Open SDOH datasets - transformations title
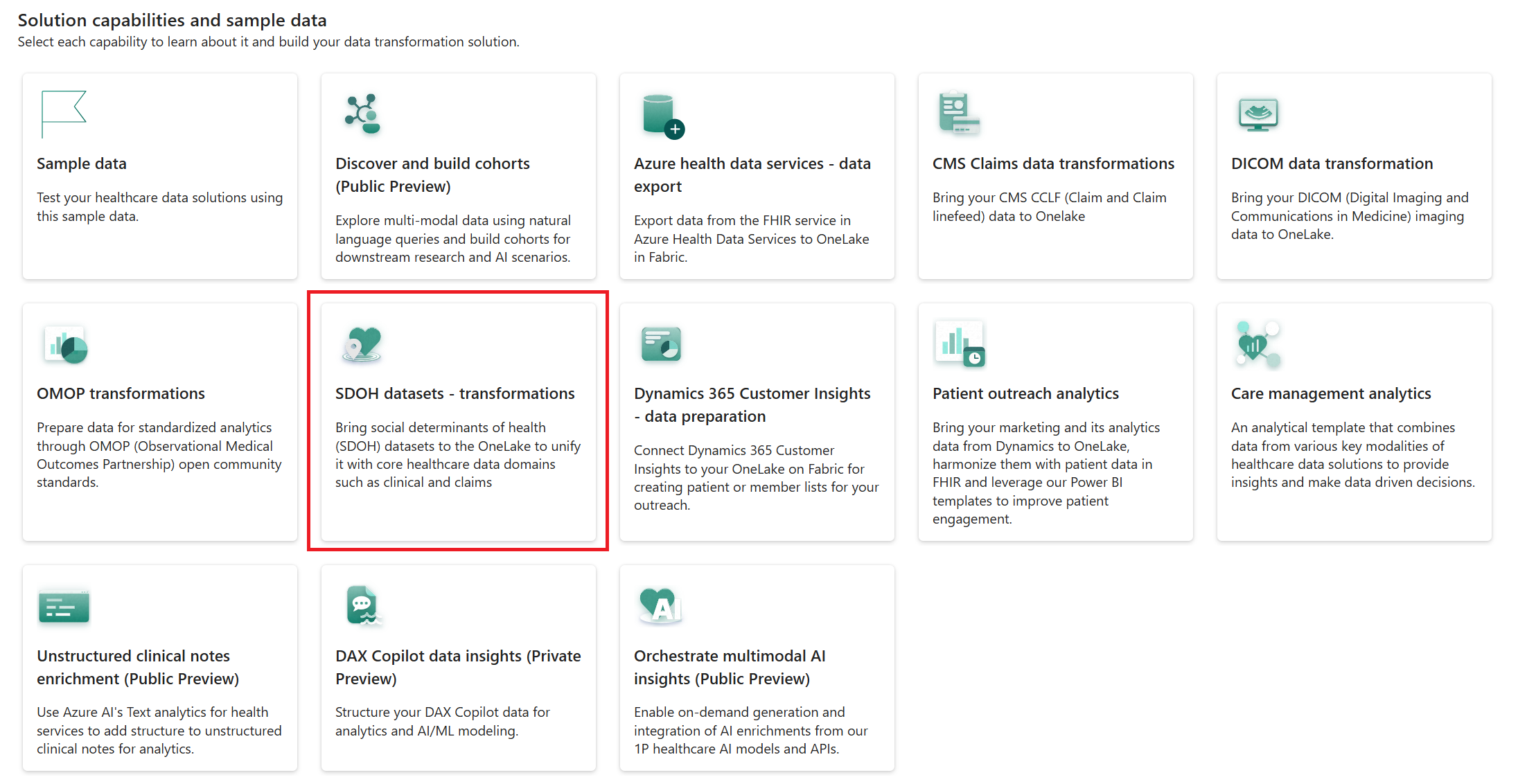This screenshot has width=1518, height=784. [454, 393]
